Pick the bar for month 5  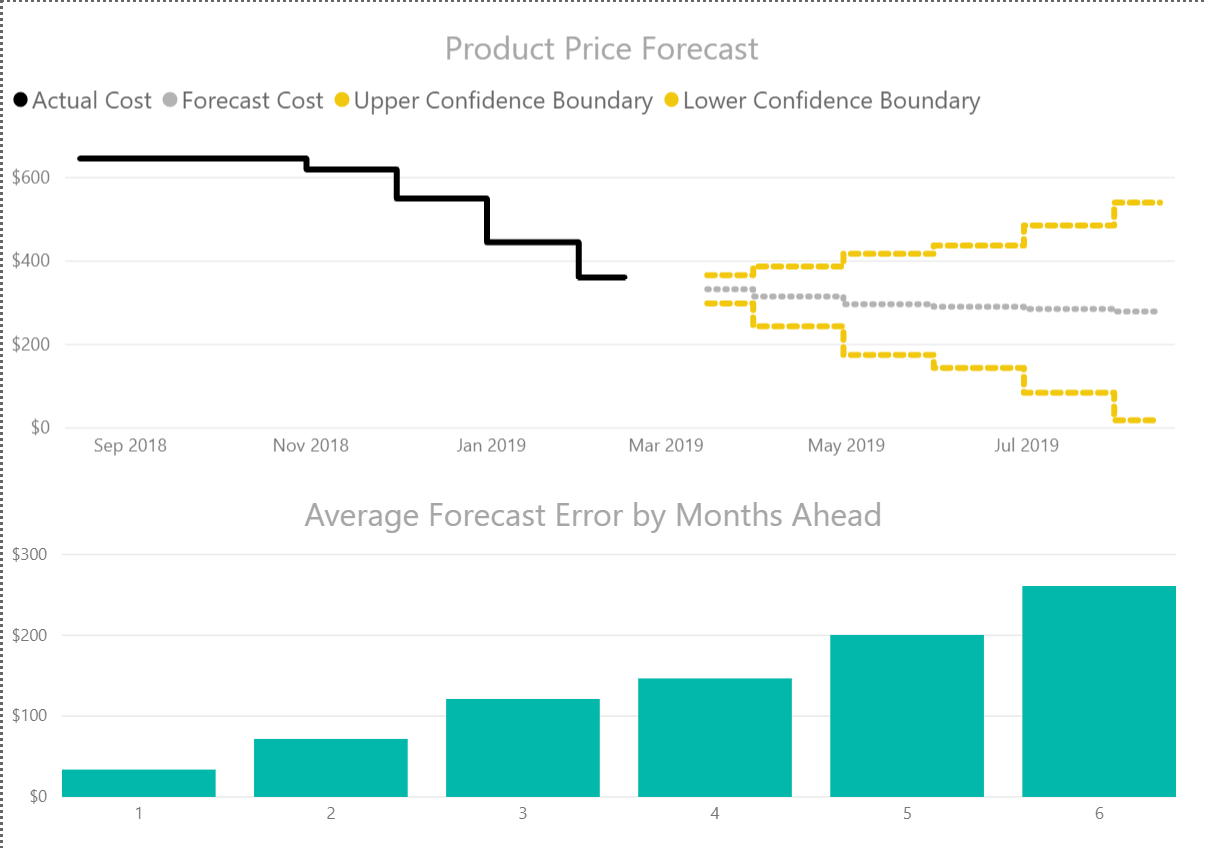tap(907, 716)
